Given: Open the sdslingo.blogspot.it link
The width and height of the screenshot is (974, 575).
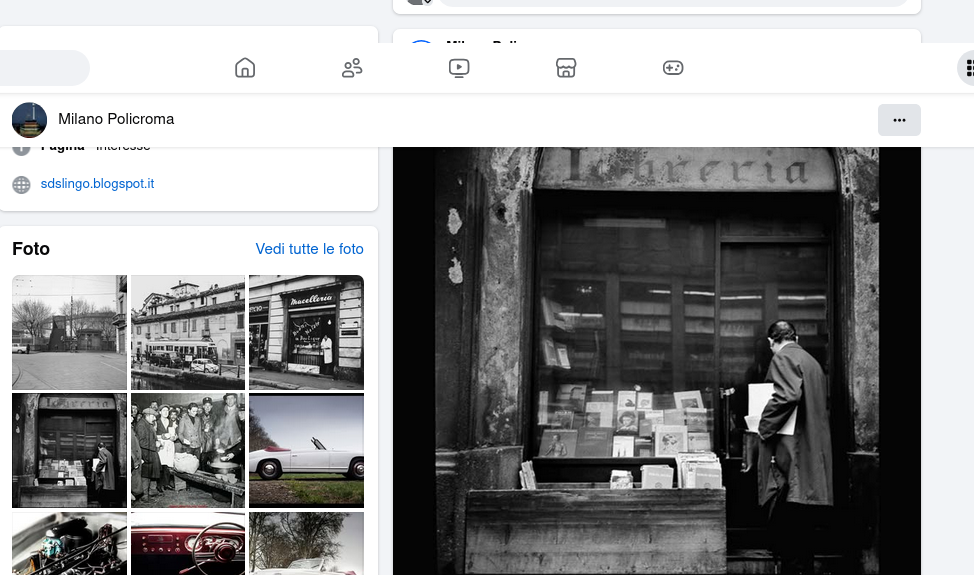Looking at the screenshot, I should (x=97, y=184).
